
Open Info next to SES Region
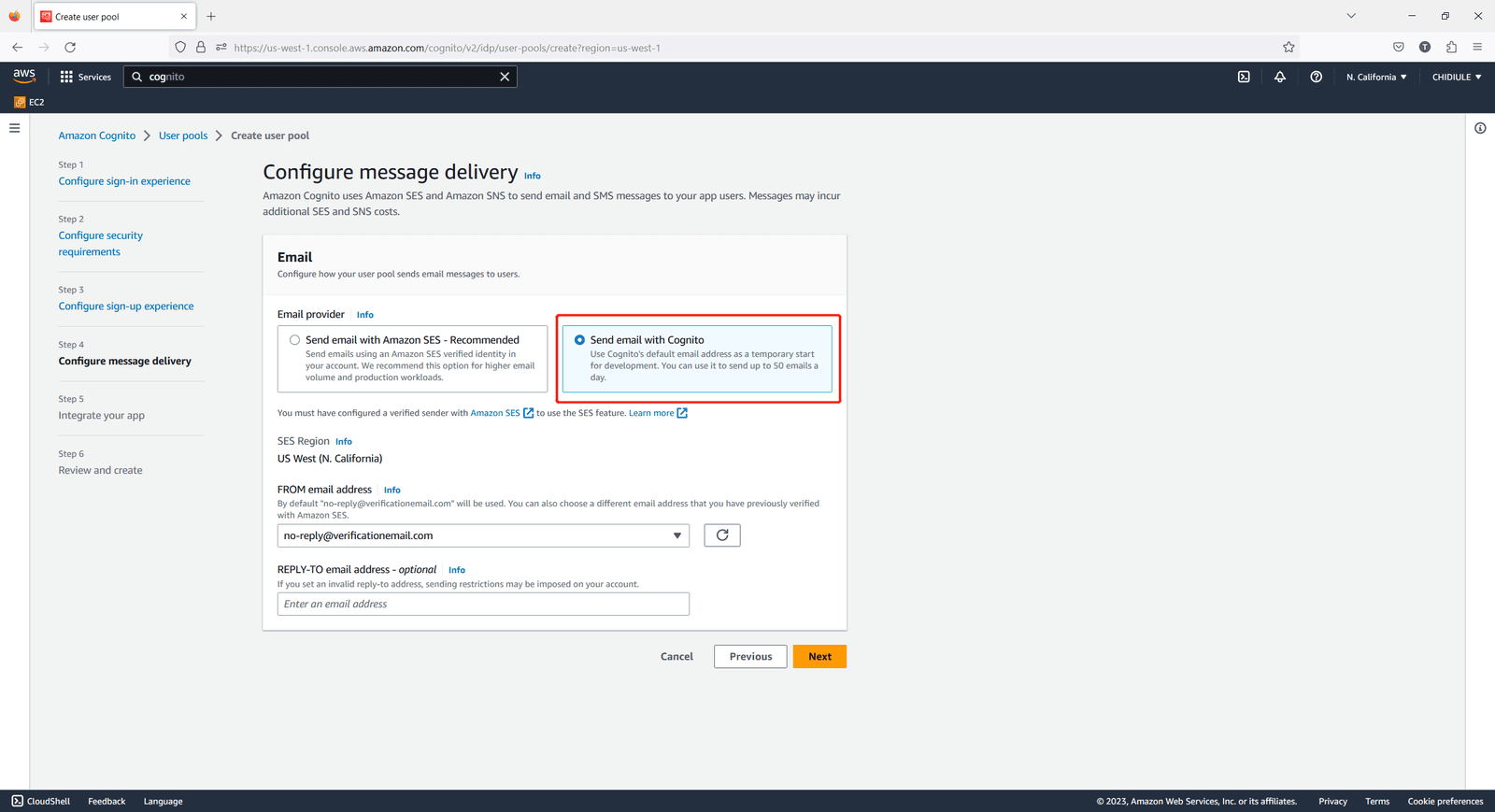[x=344, y=441]
